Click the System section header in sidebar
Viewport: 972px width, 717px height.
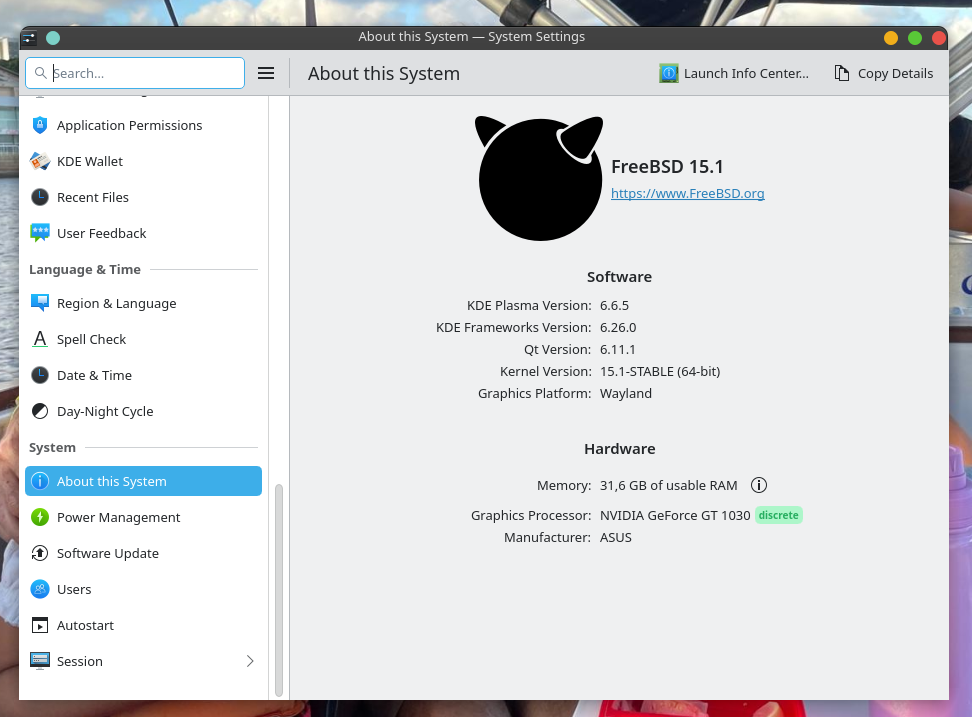52,447
